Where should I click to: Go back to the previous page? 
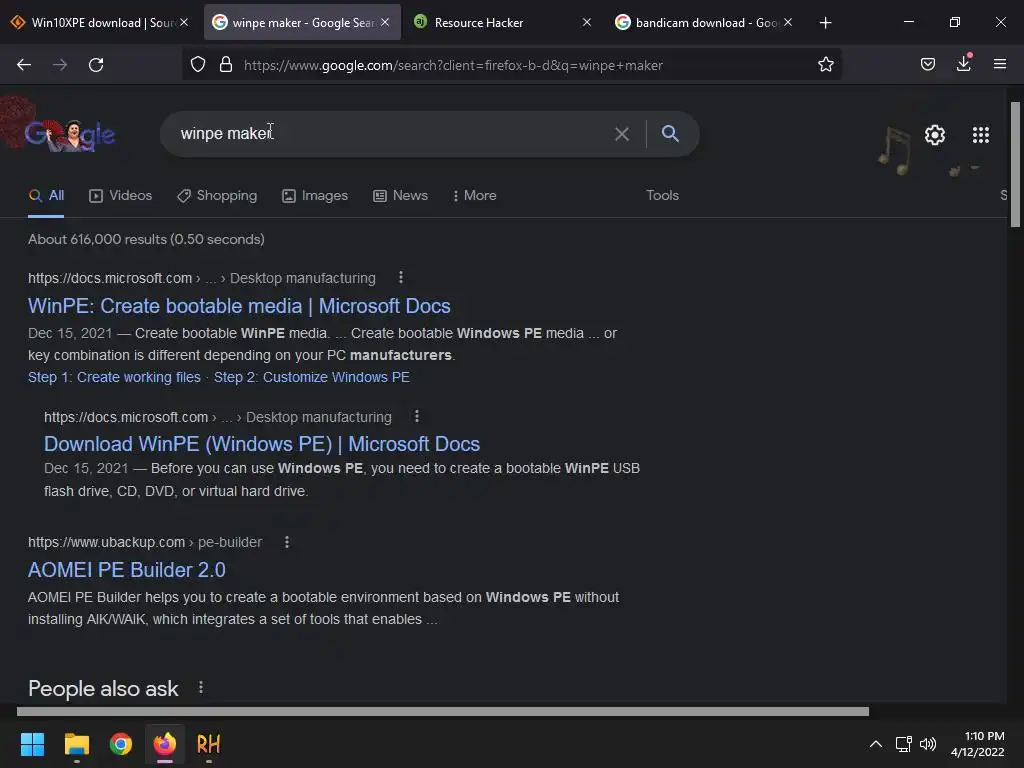tap(24, 65)
